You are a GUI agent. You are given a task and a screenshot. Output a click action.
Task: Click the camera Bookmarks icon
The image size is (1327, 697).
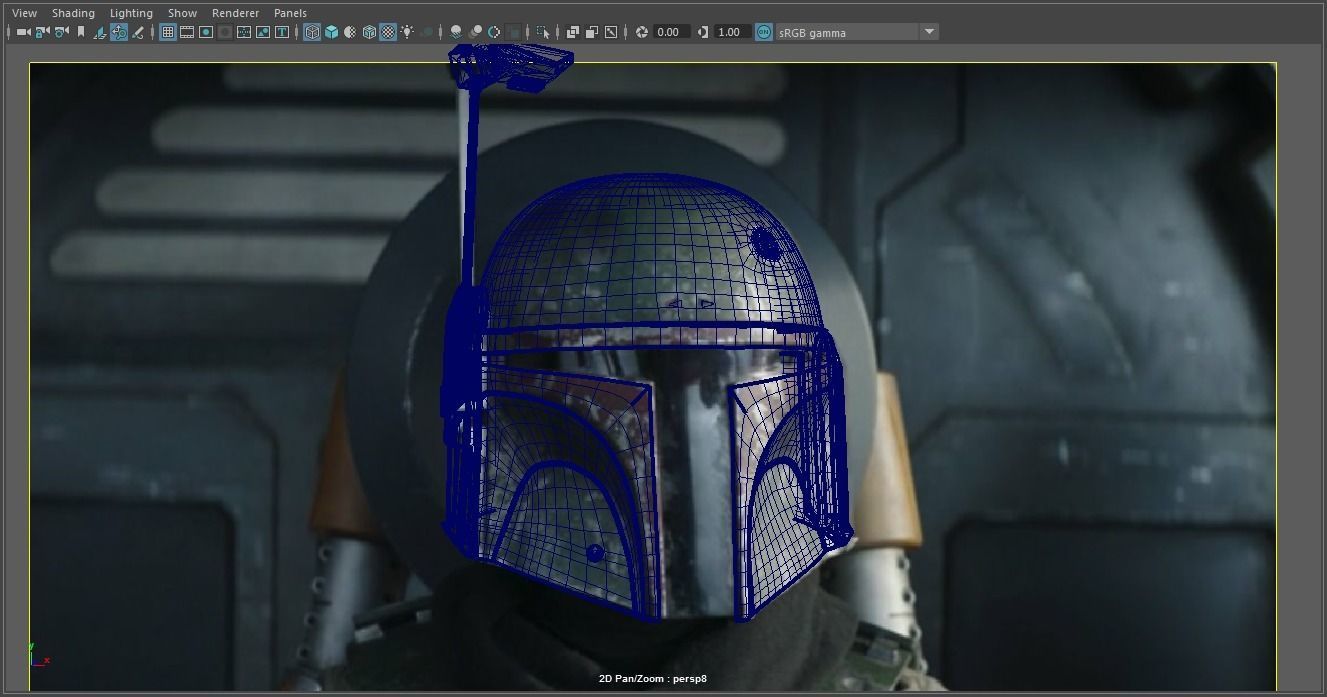[x=80, y=32]
